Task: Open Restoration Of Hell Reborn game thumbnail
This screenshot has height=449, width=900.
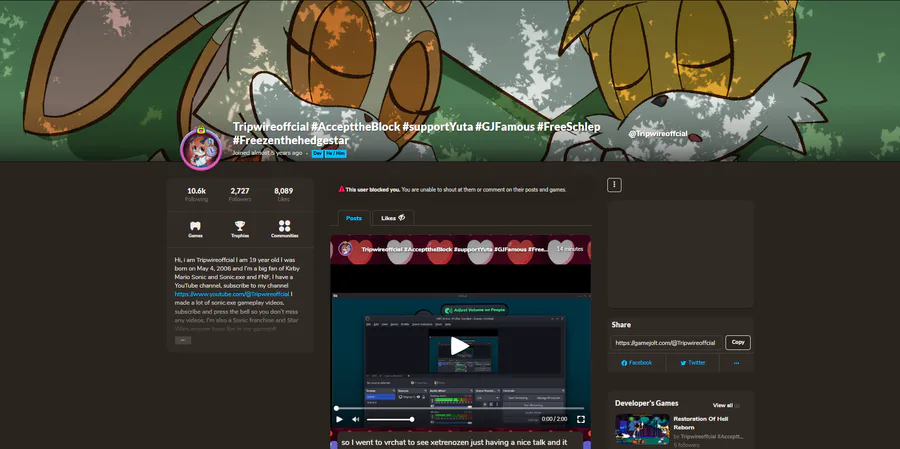Action: (x=642, y=429)
